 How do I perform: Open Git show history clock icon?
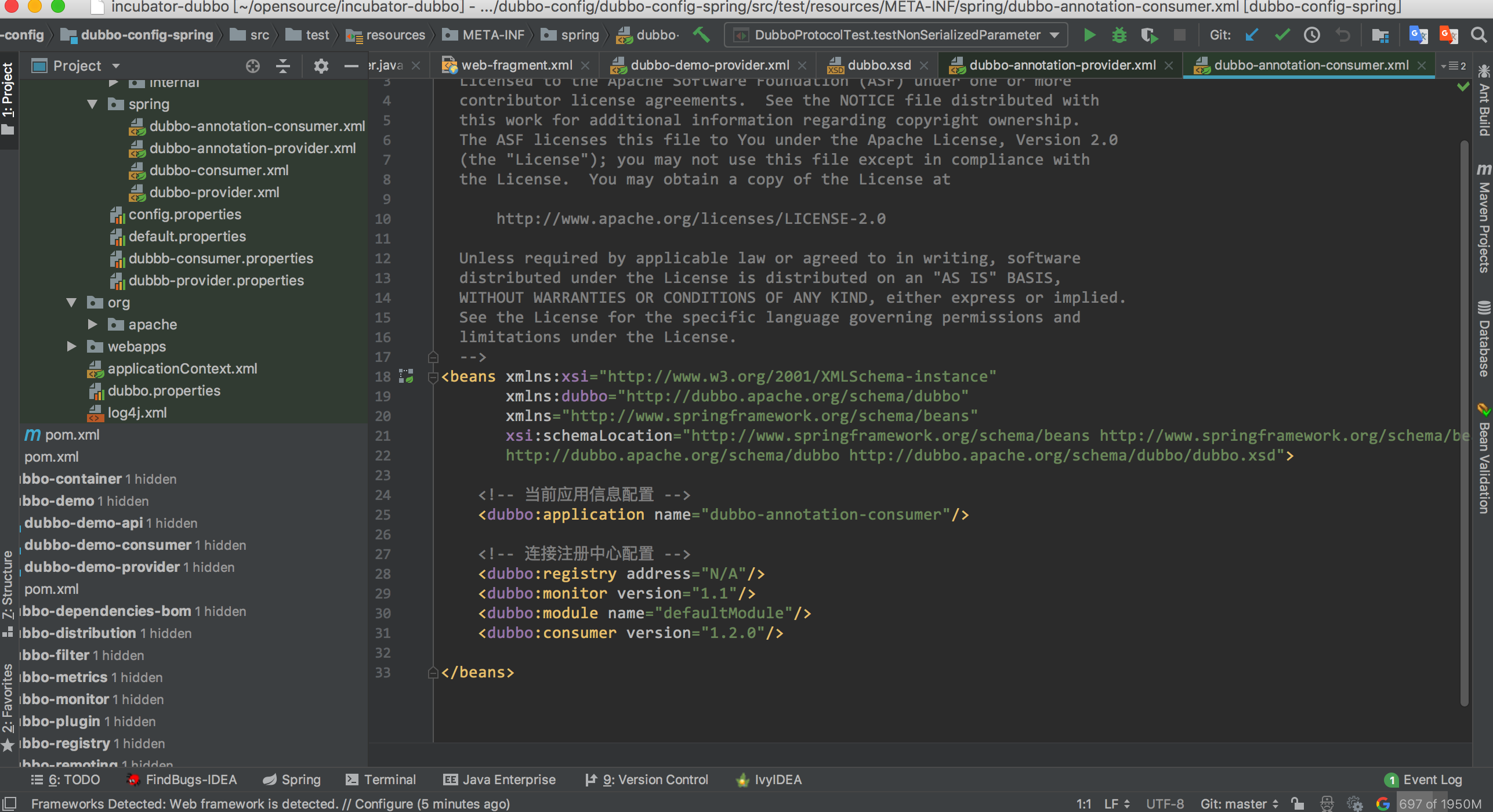point(1312,35)
